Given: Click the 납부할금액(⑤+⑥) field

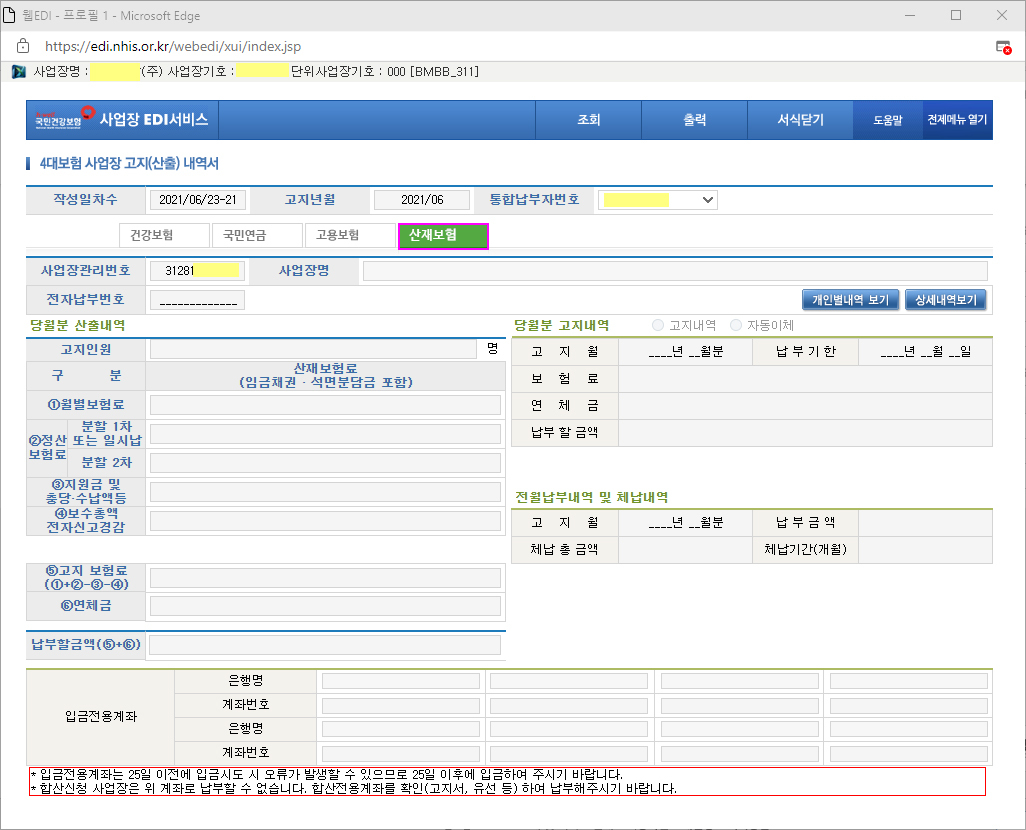Looking at the screenshot, I should (325, 645).
